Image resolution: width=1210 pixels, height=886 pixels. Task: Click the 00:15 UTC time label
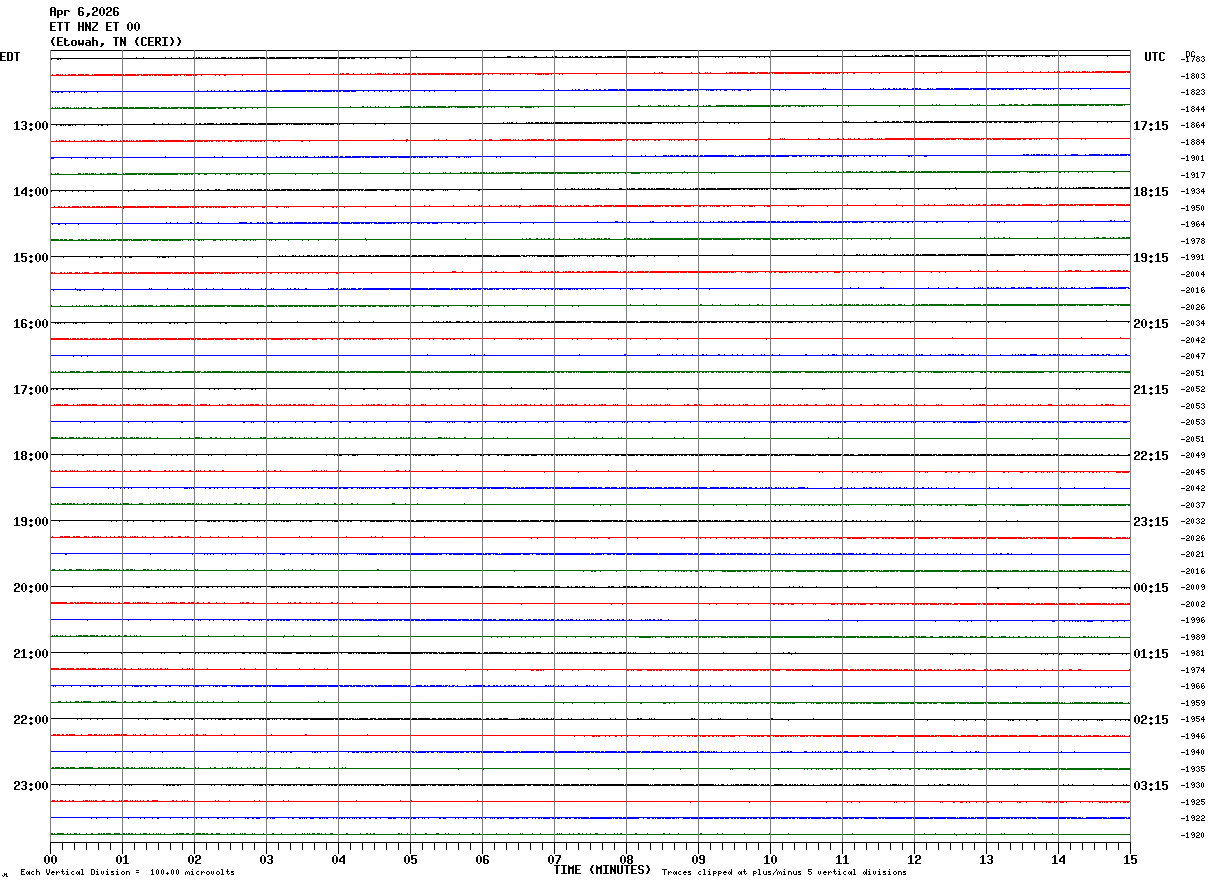1151,588
